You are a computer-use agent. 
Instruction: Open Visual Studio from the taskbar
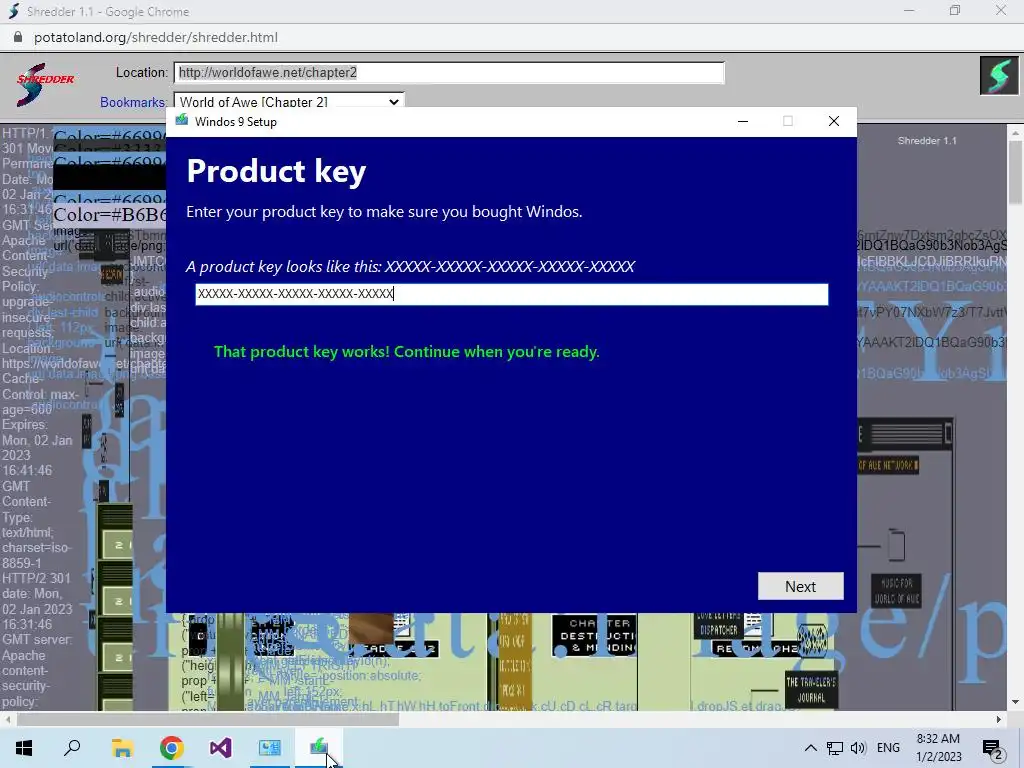(x=220, y=748)
